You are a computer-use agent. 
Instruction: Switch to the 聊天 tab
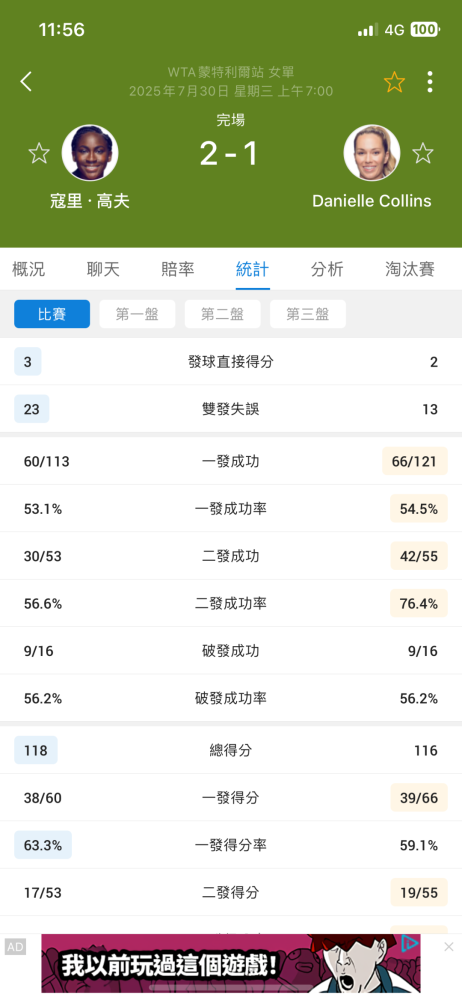[103, 269]
